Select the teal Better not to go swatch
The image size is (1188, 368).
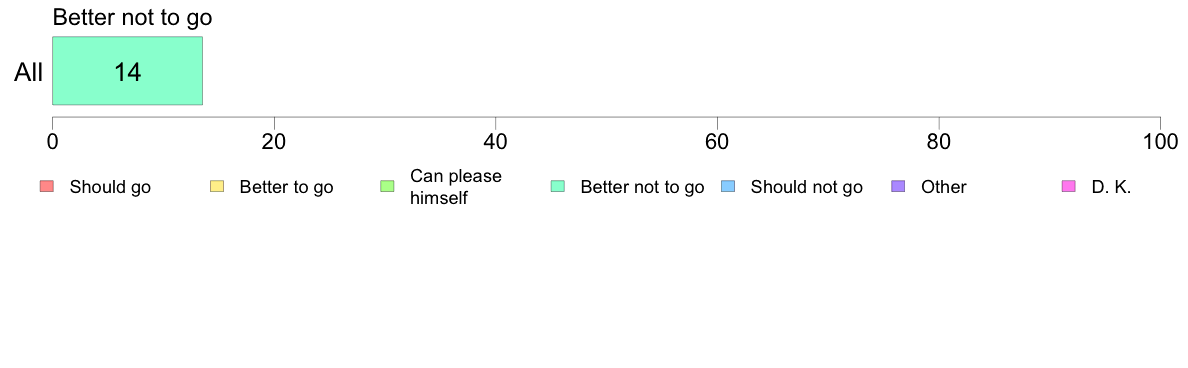click(x=558, y=187)
